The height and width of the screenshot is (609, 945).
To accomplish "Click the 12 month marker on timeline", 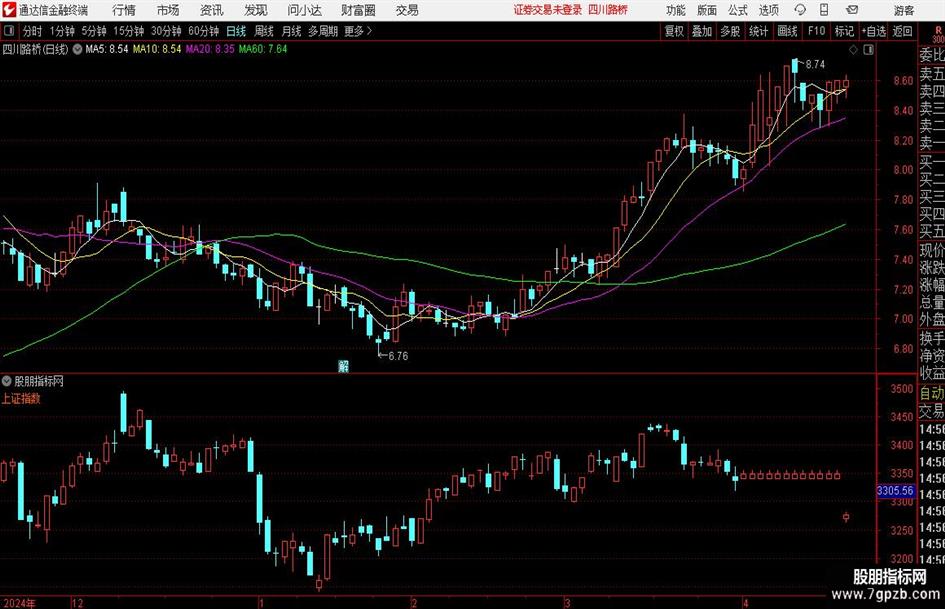I will [77, 603].
